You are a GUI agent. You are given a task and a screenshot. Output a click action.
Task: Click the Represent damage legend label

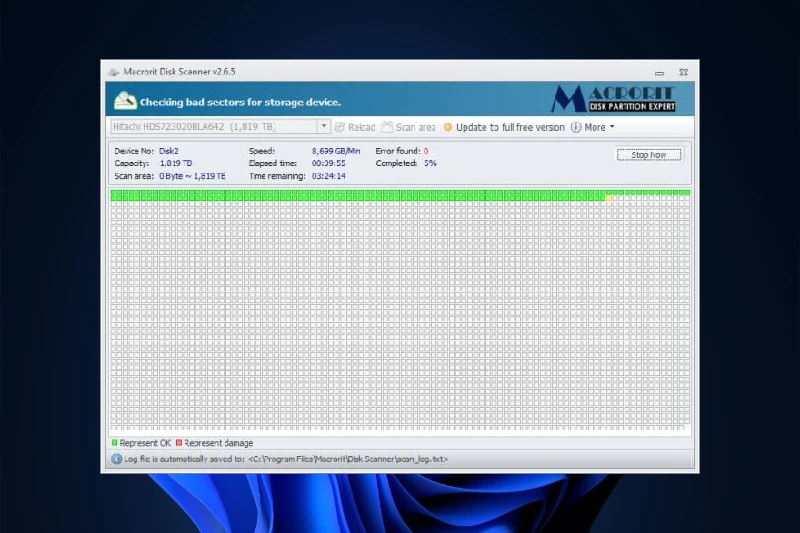218,443
